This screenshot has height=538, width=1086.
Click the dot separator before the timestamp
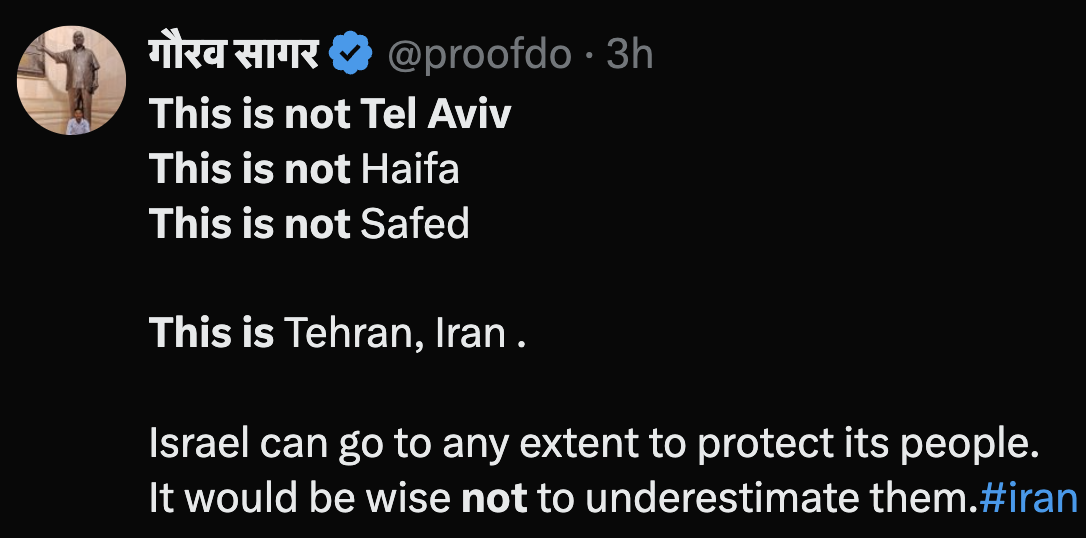(x=591, y=55)
